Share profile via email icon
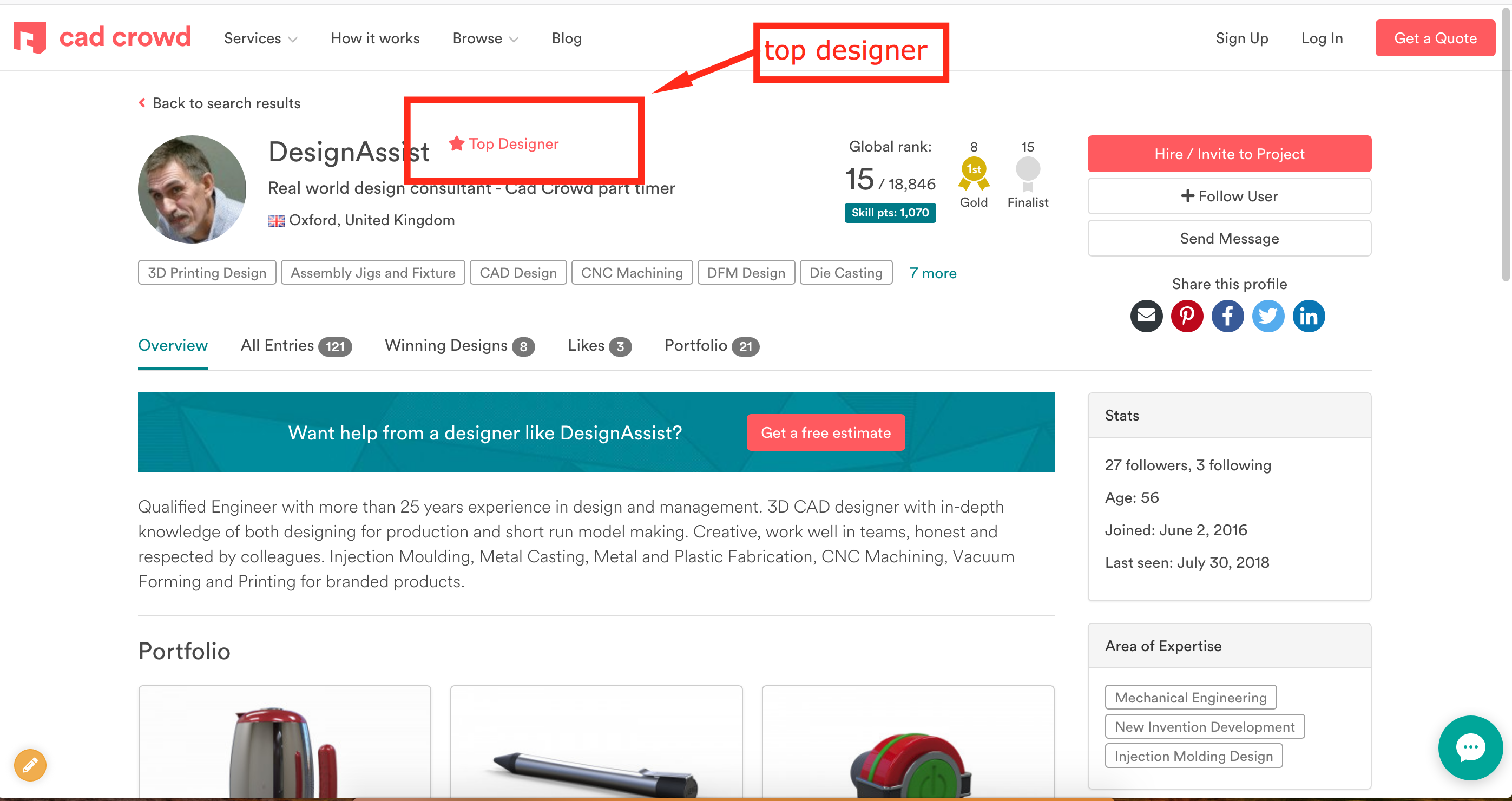 pyautogui.click(x=1146, y=316)
